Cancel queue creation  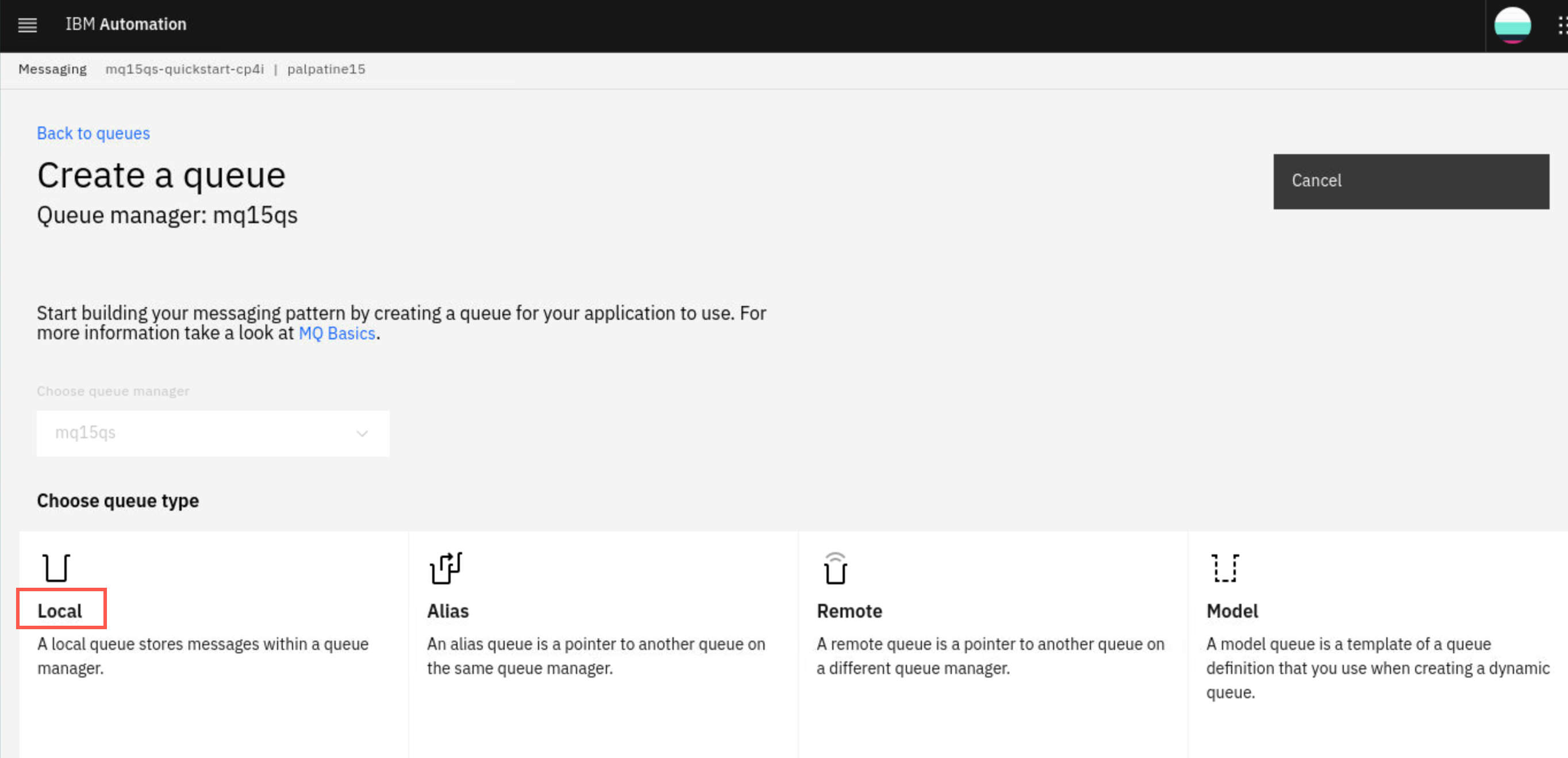pyautogui.click(x=1411, y=181)
